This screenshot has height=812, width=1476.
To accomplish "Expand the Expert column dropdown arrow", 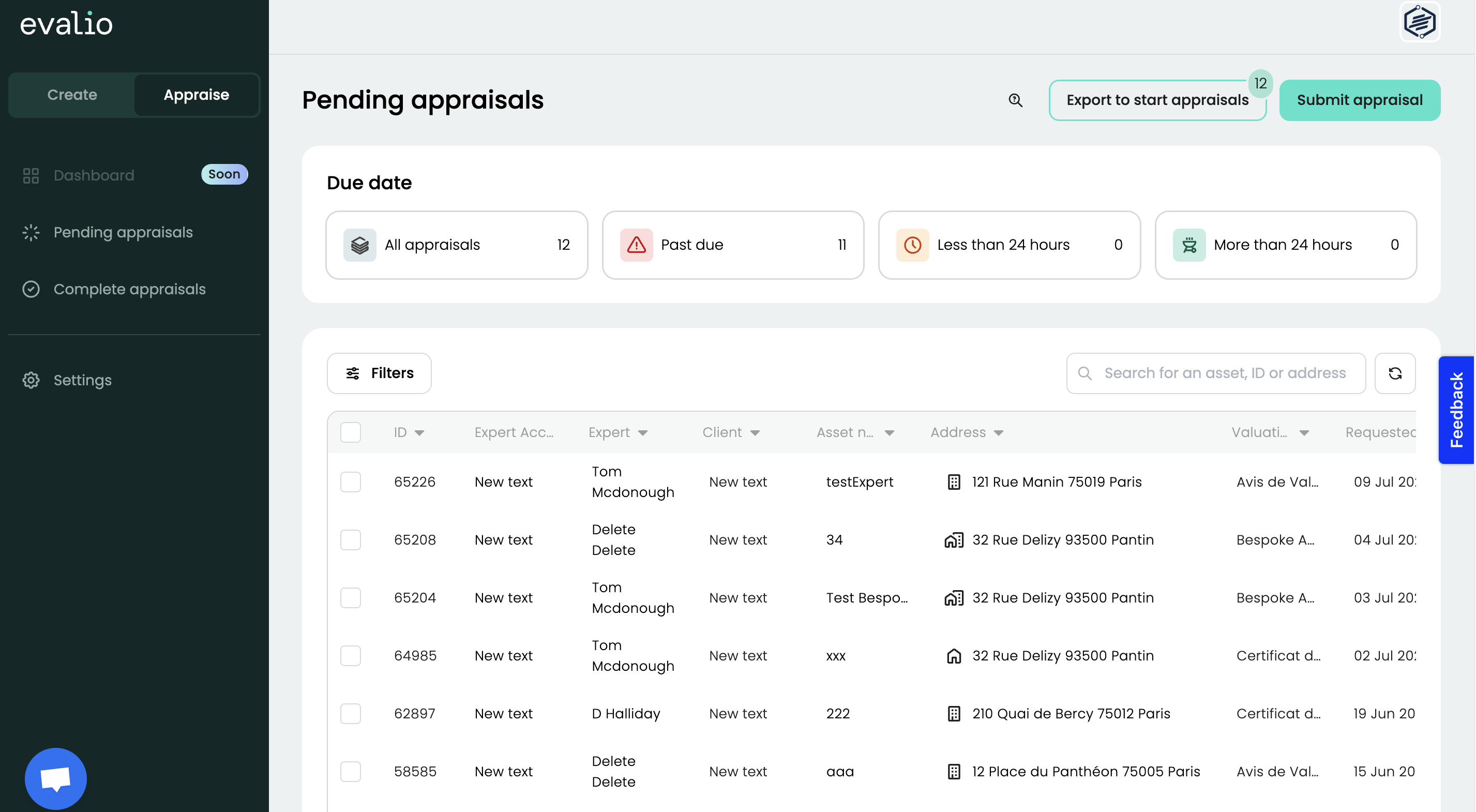I will point(643,433).
